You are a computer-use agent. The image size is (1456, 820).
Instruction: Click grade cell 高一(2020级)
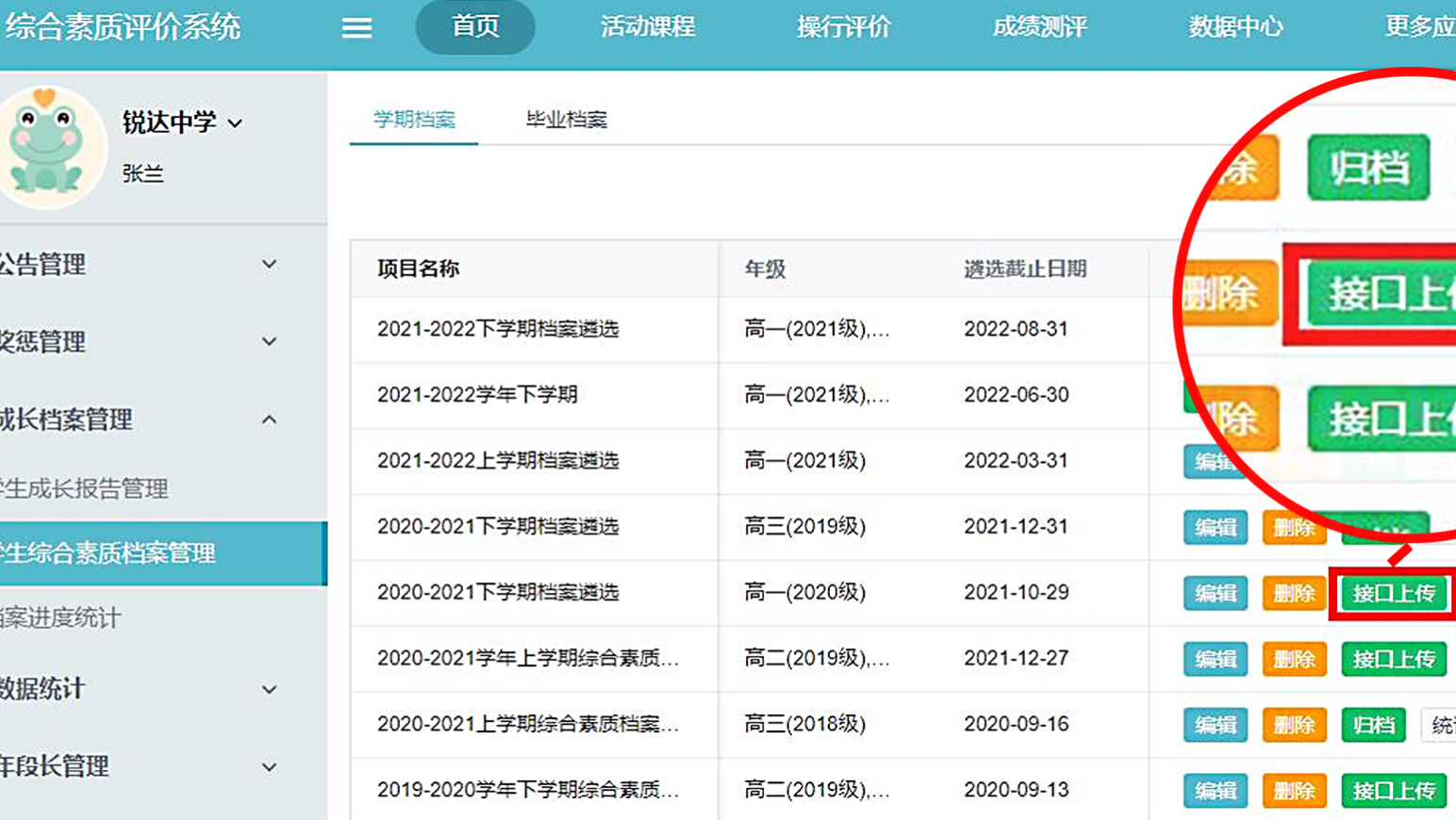[805, 592]
